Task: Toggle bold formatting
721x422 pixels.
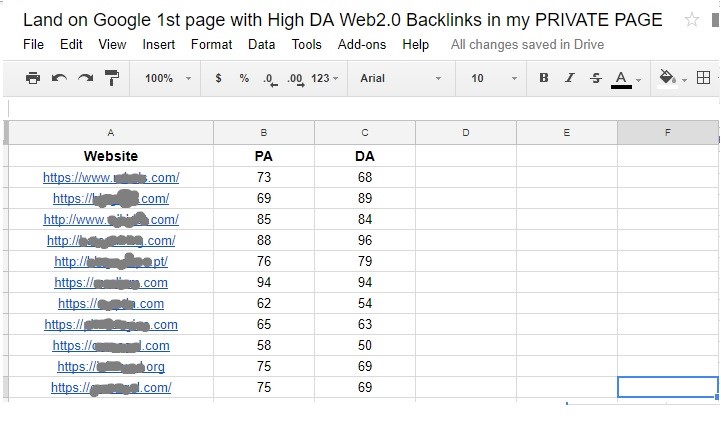Action: click(x=544, y=78)
